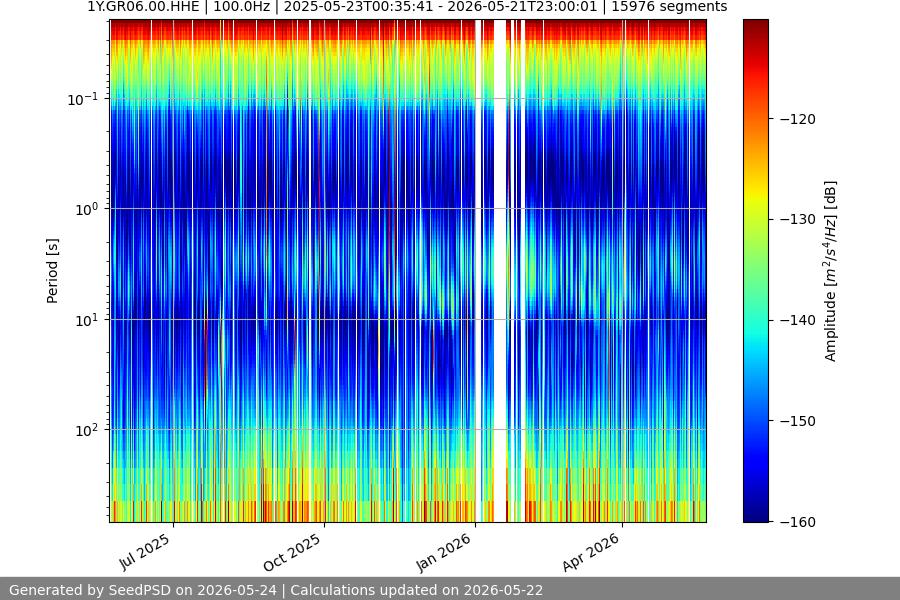Viewport: 900px width, 600px height.
Task: Click the '15976 segments' text in the title
Action: tap(669, 7)
